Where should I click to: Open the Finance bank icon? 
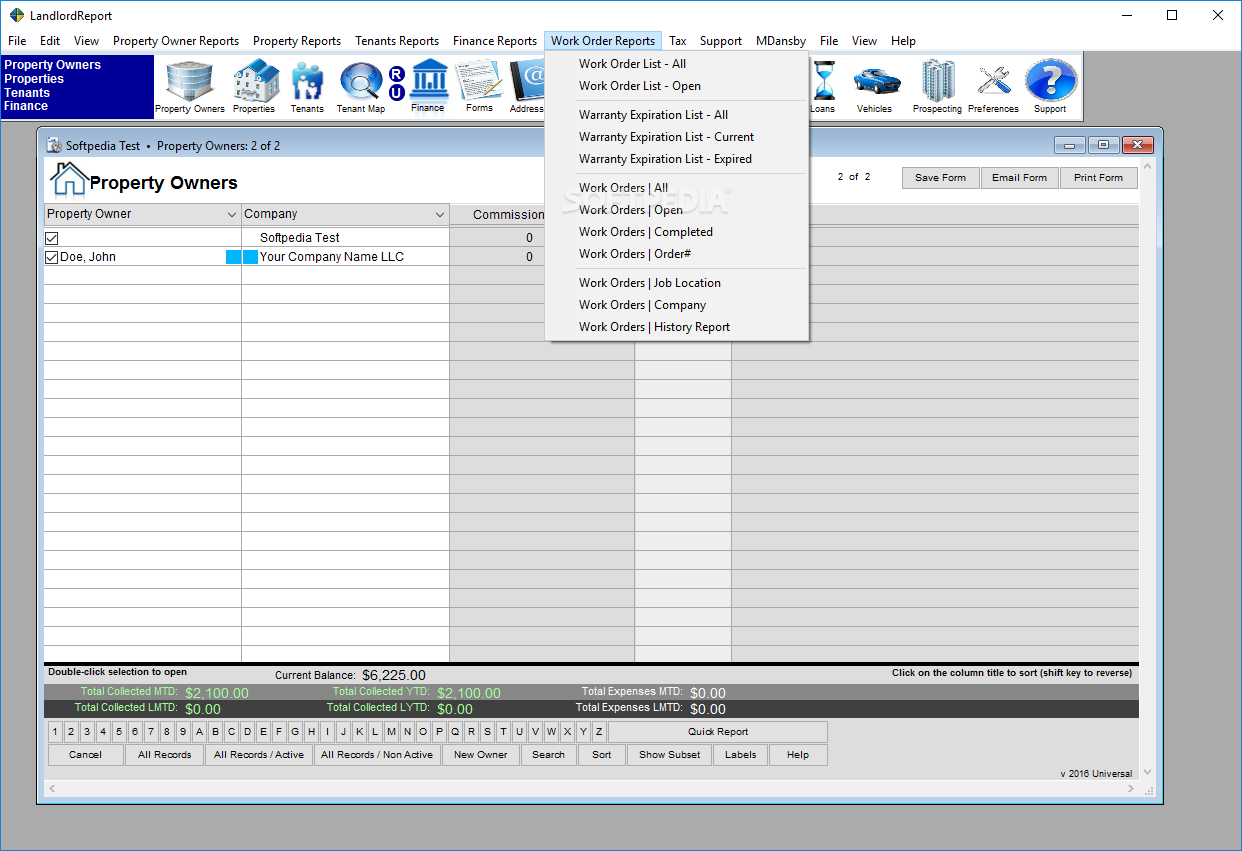[x=428, y=85]
